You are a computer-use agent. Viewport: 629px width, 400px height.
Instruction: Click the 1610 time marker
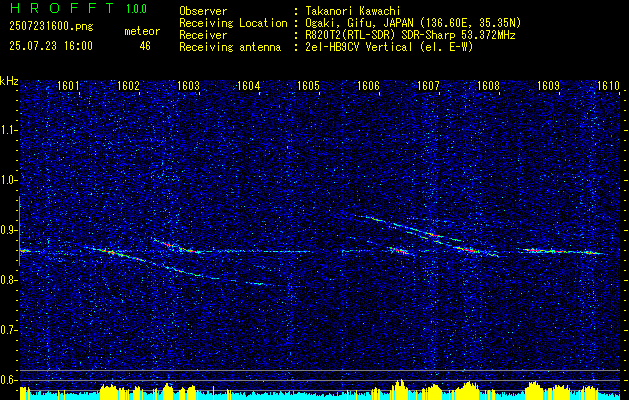point(609,86)
